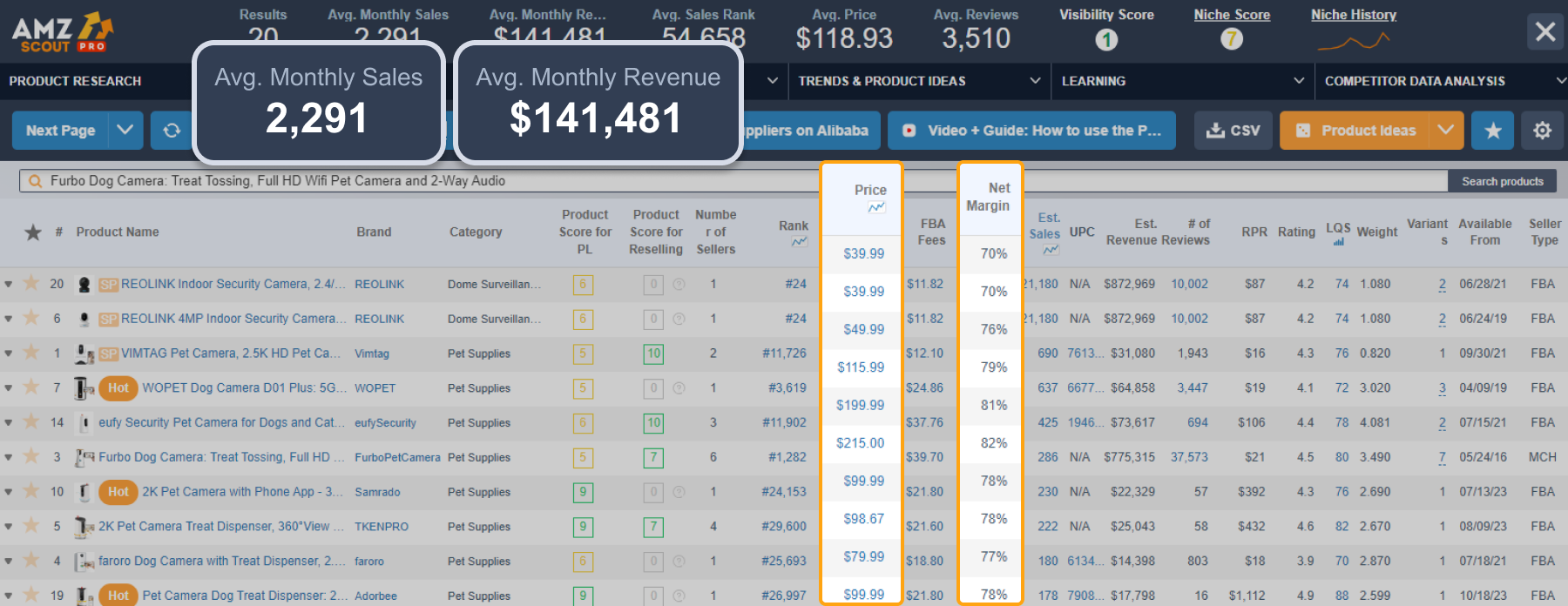Viewport: 1568px width, 606px height.
Task: Expand the VIMTAG Pet Camera row arrow
Action: pyautogui.click(x=8, y=353)
